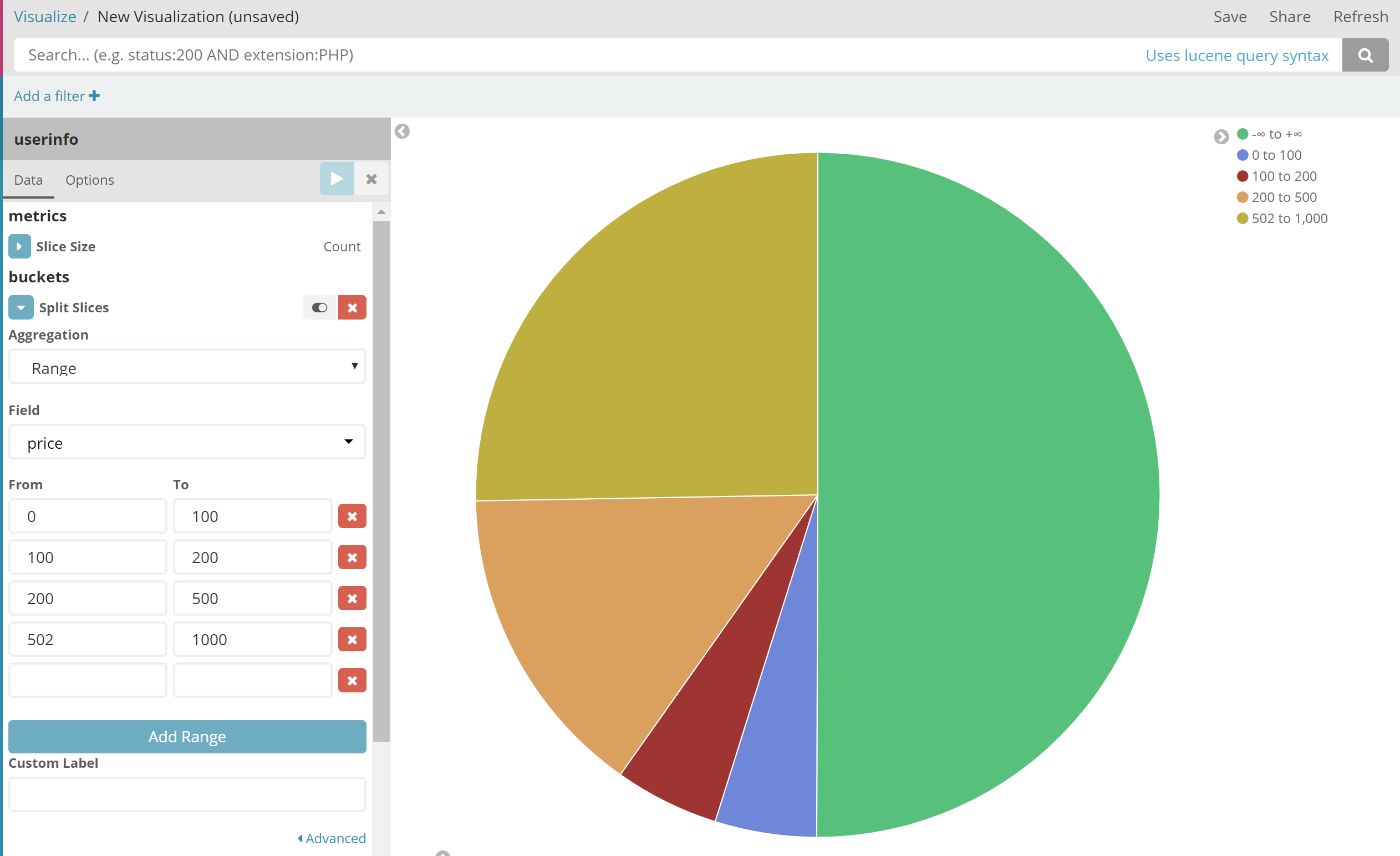Click the -∞ to +∞ legend color dot
The height and width of the screenshot is (856, 1400).
coord(1243,134)
